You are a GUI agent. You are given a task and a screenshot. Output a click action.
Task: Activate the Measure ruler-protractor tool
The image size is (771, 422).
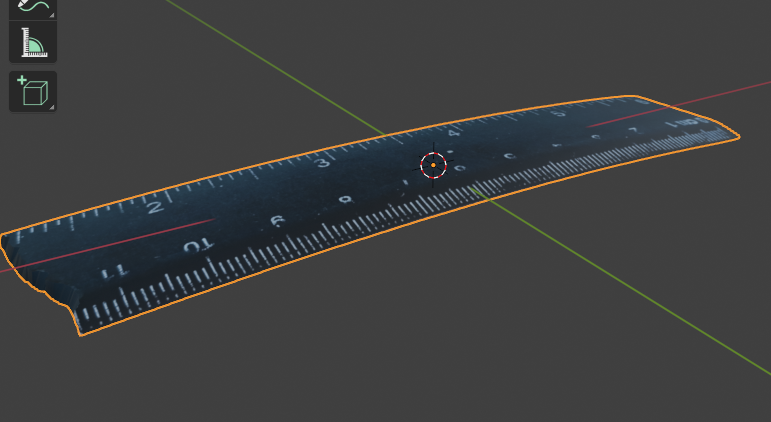pyautogui.click(x=32, y=43)
